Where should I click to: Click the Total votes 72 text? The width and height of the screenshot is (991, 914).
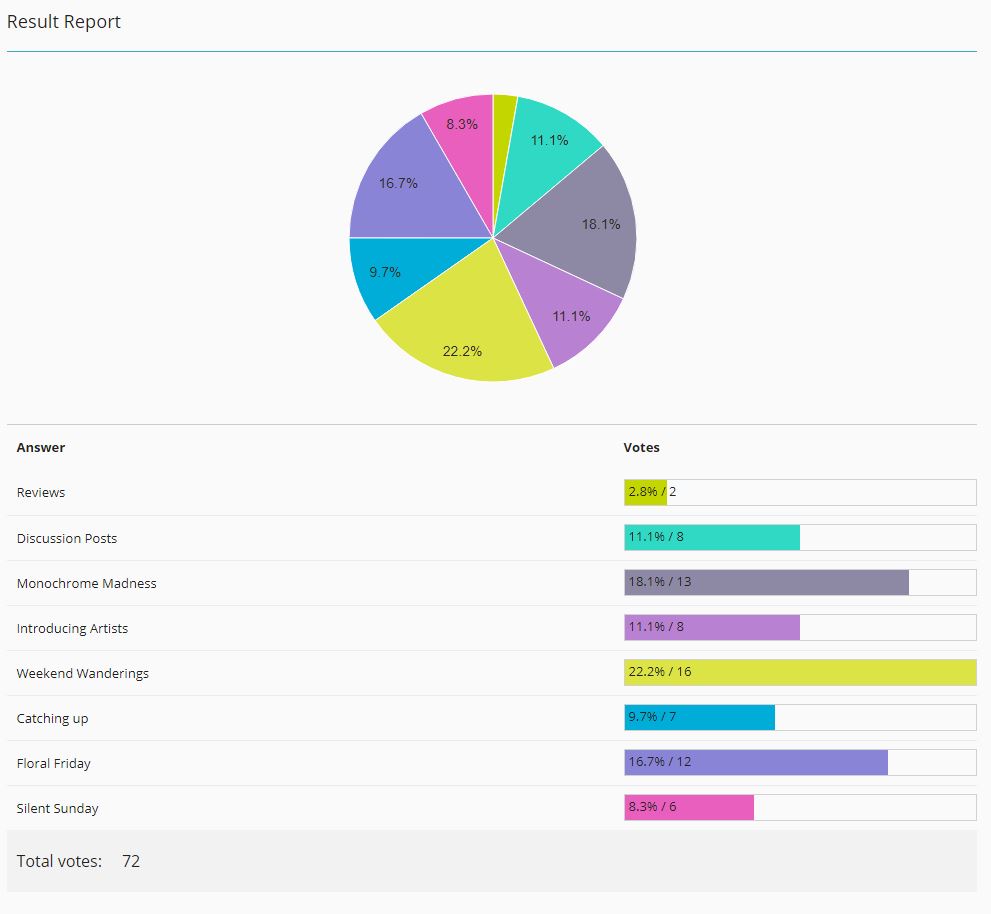point(78,861)
